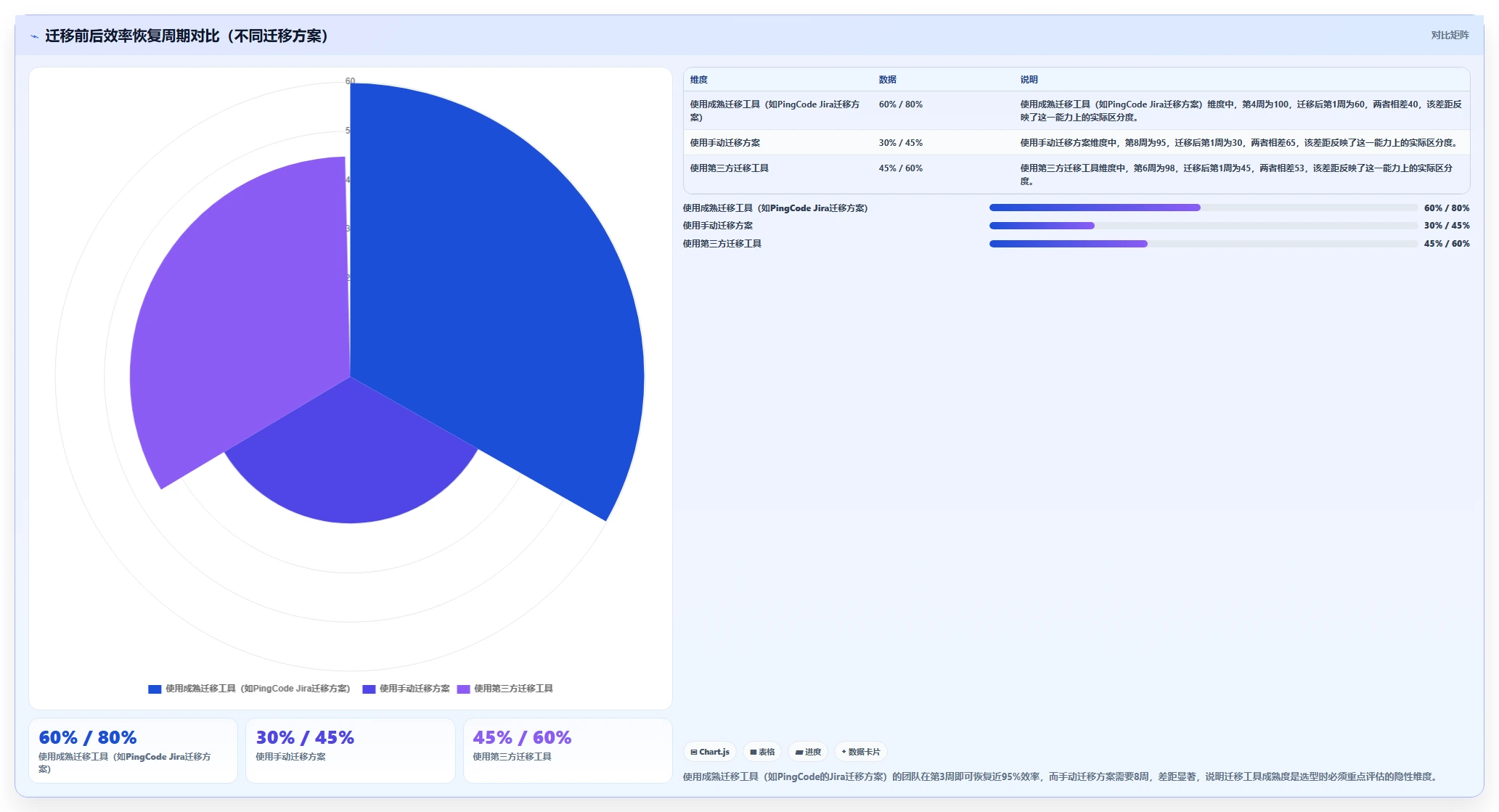Screen dimensions: 1499x812
Task: Select table cell 60% / 80%
Action: pos(900,104)
